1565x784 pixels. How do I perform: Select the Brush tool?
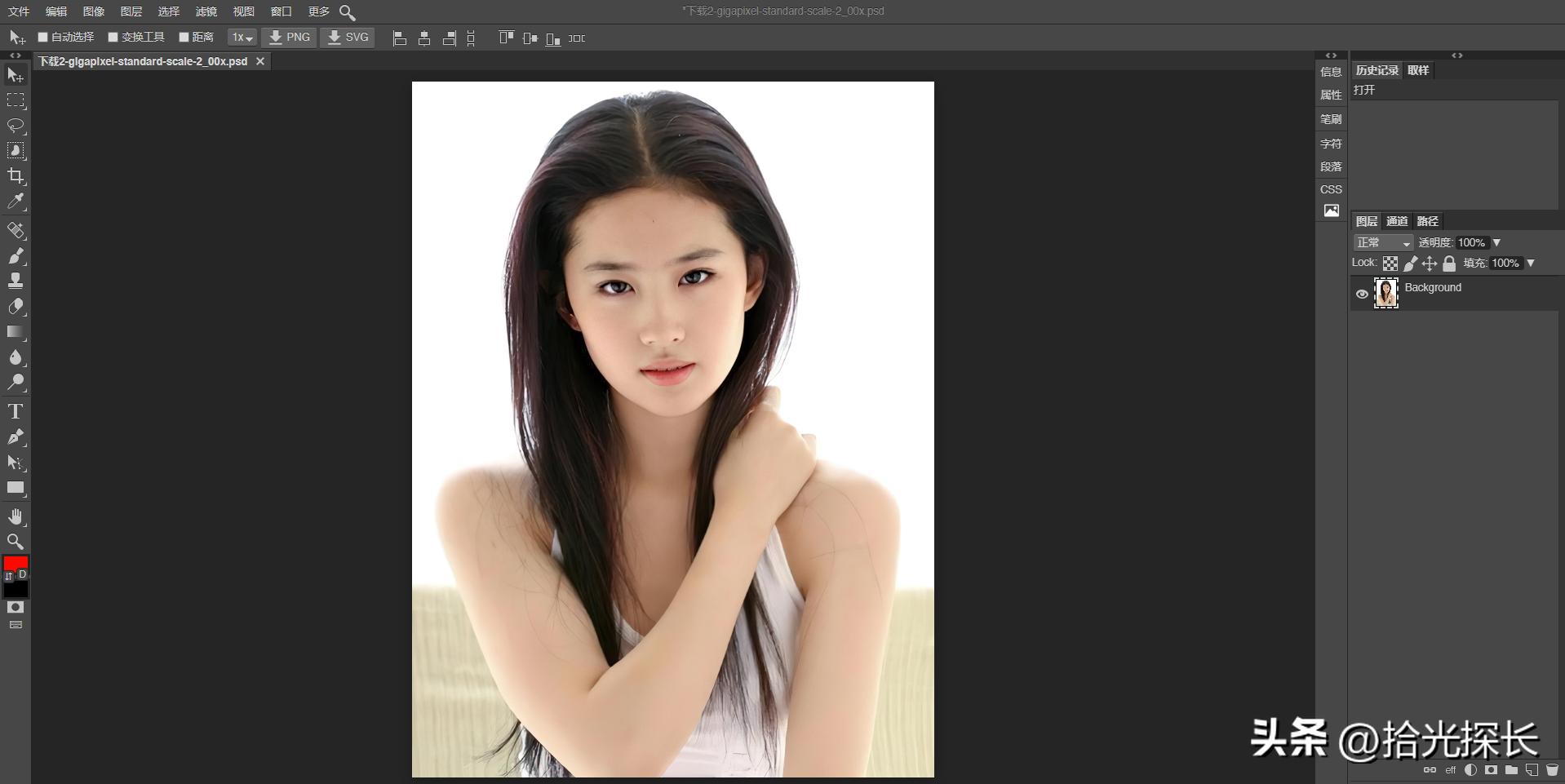16,256
